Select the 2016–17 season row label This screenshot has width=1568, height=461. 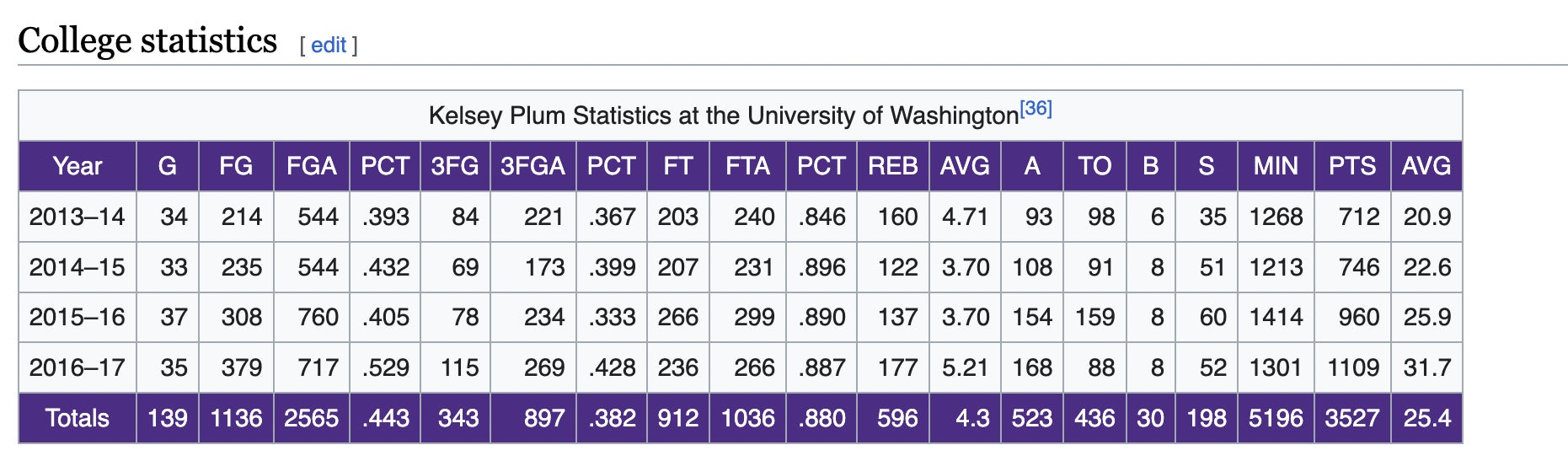tap(78, 367)
